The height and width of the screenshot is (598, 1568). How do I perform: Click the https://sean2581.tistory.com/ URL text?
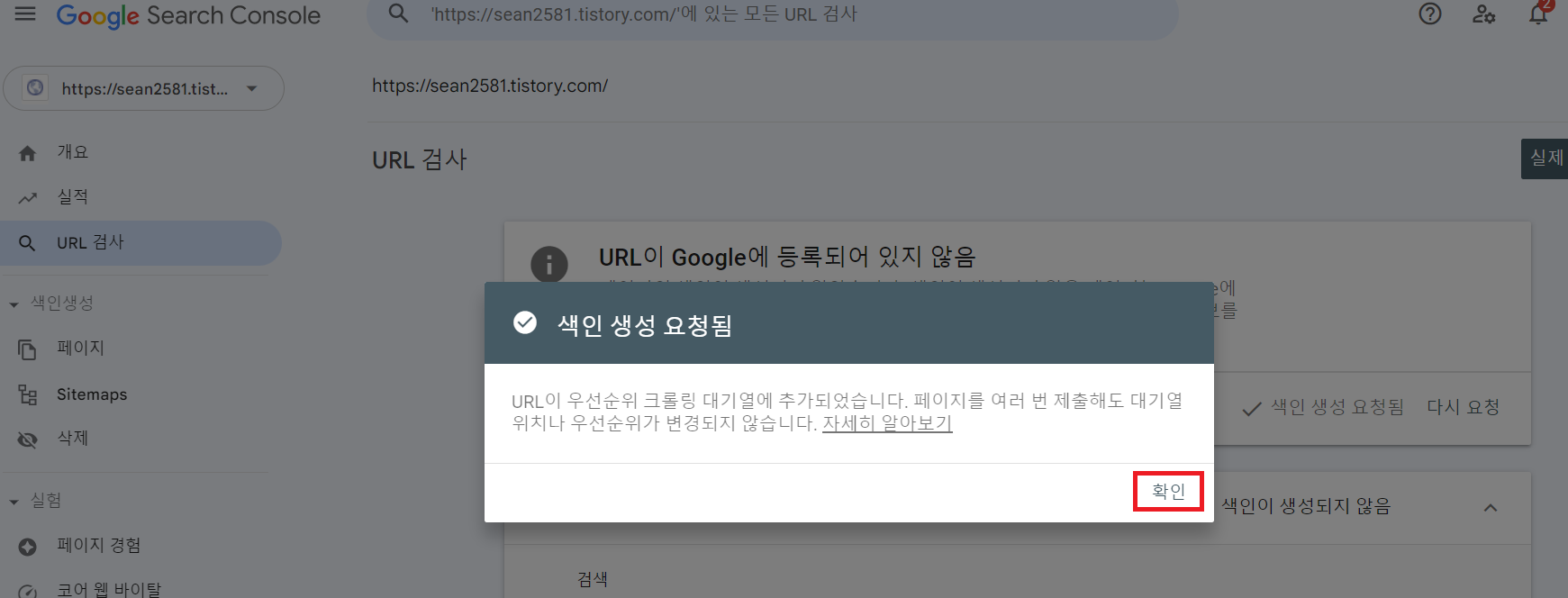tap(490, 86)
